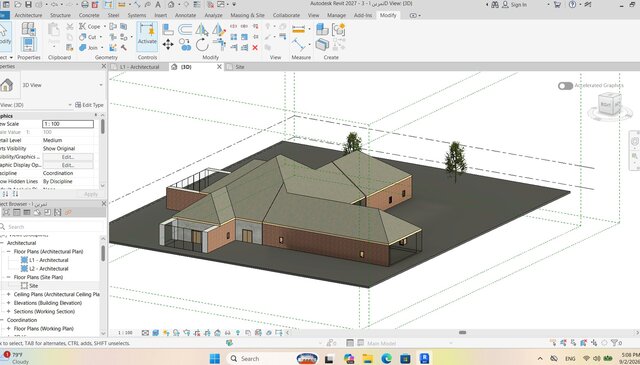The height and width of the screenshot is (365, 640).
Task: Close the {3D} view tab
Action: tap(219, 67)
